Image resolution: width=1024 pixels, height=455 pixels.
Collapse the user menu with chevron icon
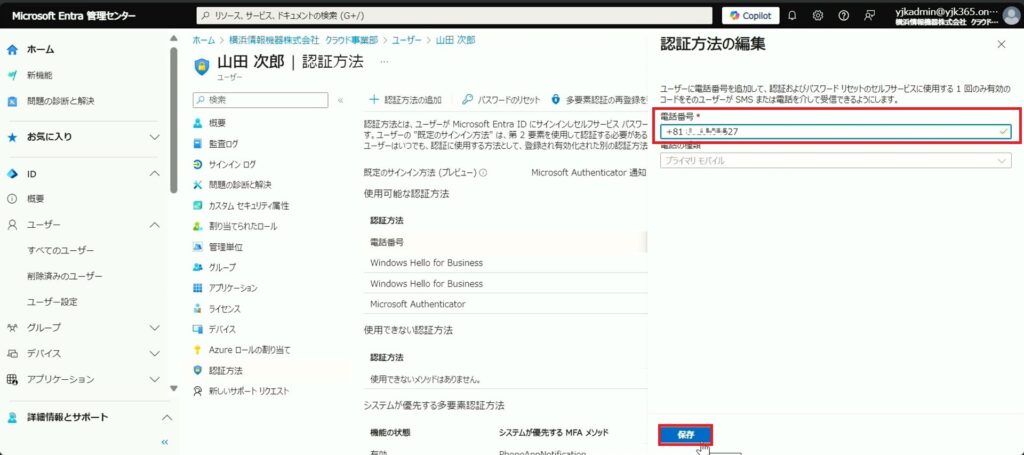pyautogui.click(x=340, y=101)
